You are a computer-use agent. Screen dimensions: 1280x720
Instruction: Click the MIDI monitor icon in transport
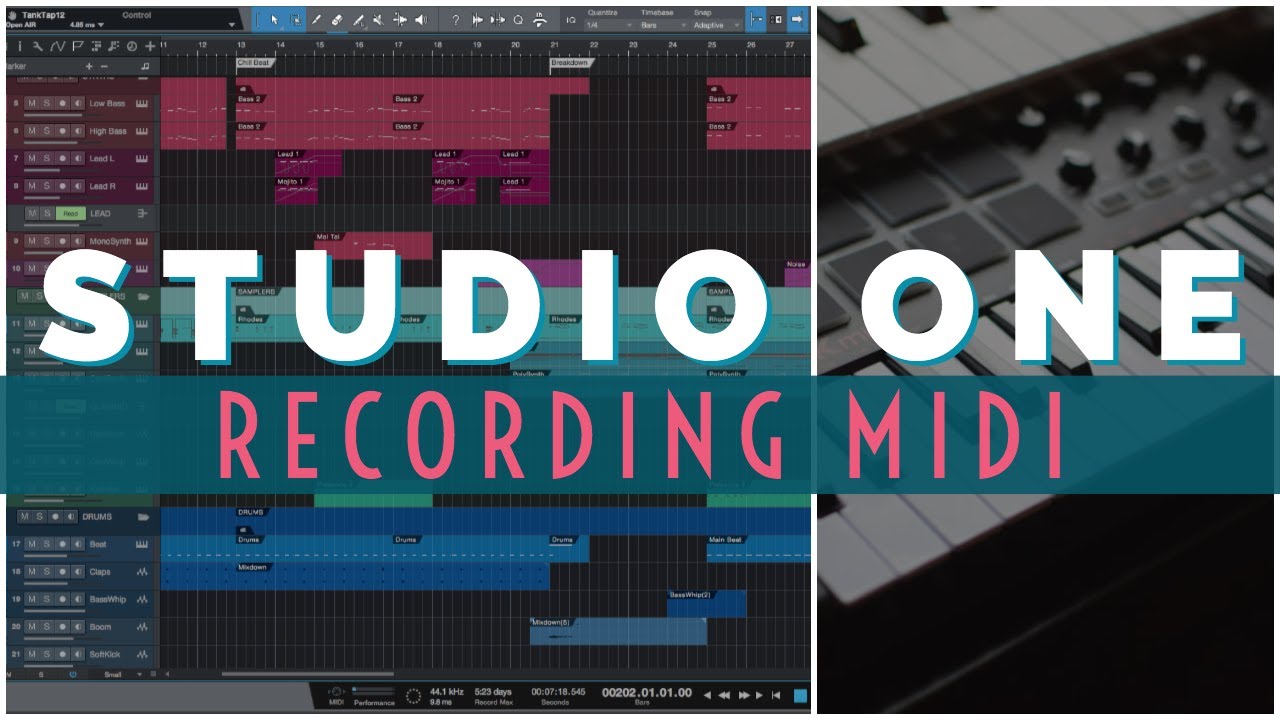click(337, 693)
